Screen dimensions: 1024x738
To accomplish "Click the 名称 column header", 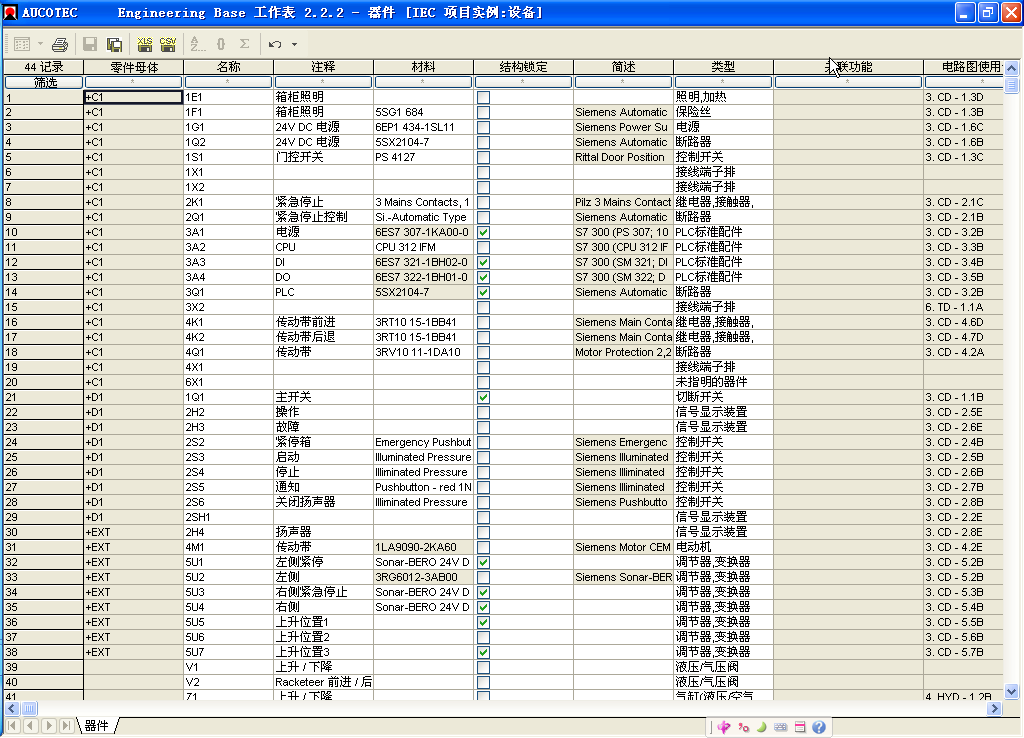I will click(x=229, y=67).
